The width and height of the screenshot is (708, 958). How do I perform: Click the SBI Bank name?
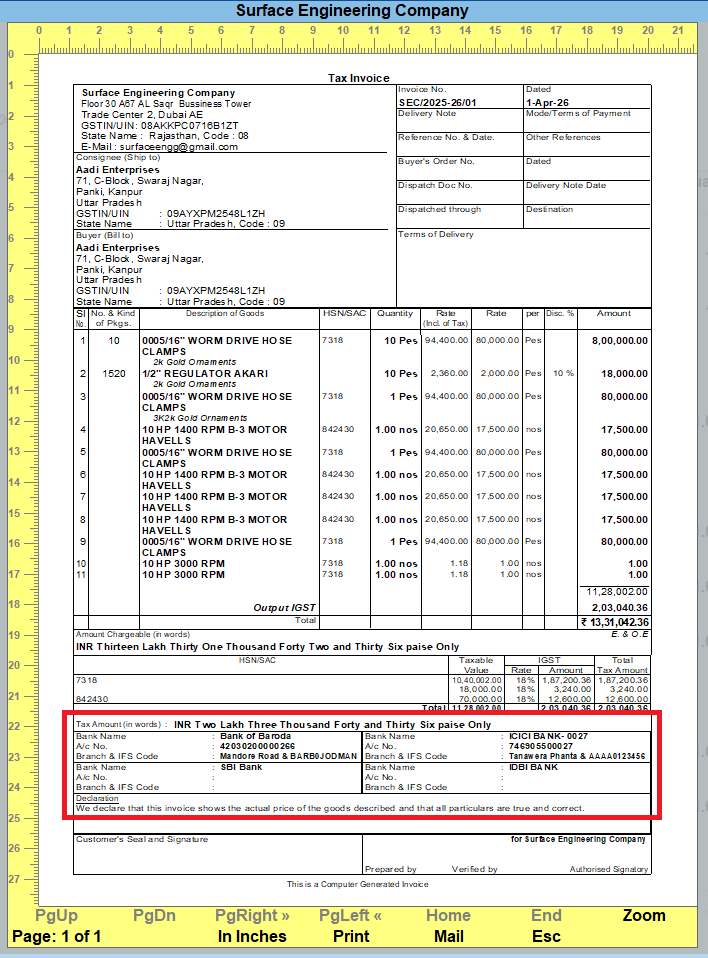(241, 767)
